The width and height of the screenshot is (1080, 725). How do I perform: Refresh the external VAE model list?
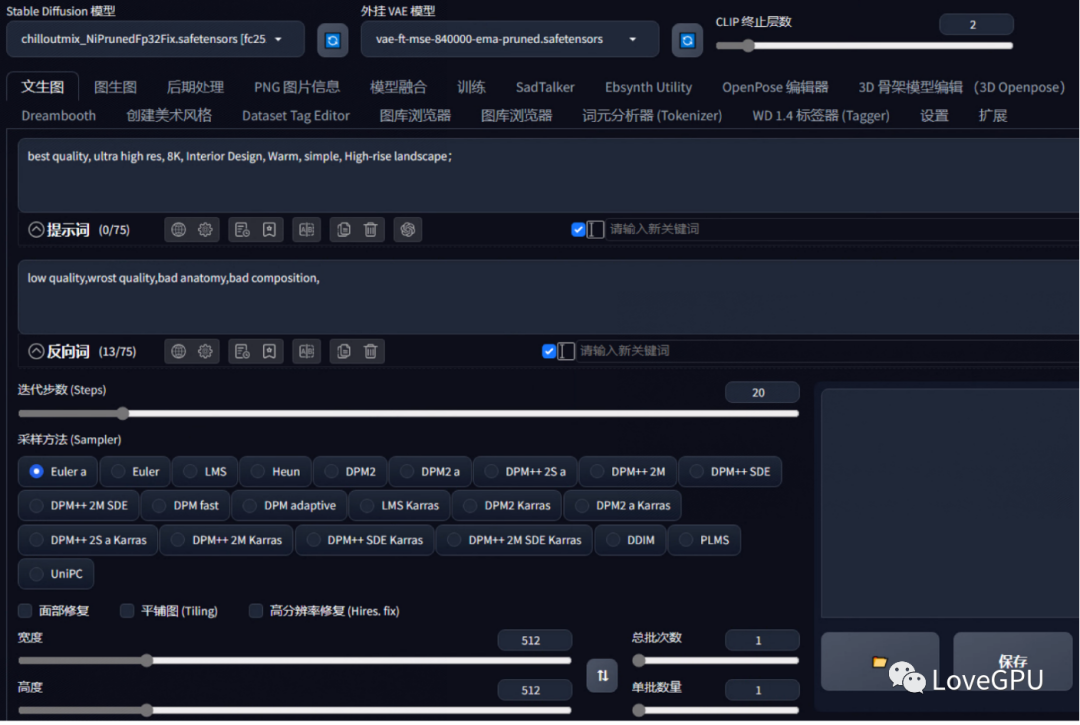(x=687, y=40)
